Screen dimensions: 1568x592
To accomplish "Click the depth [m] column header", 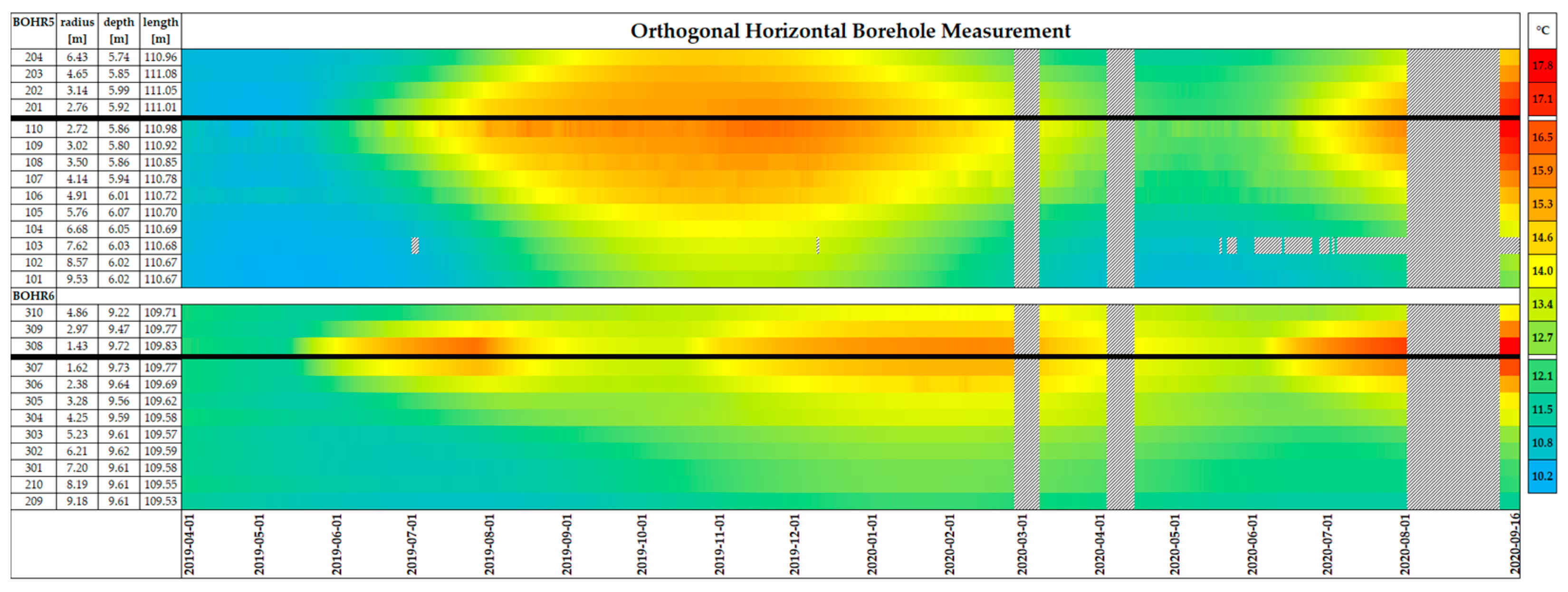I will pos(119,30).
